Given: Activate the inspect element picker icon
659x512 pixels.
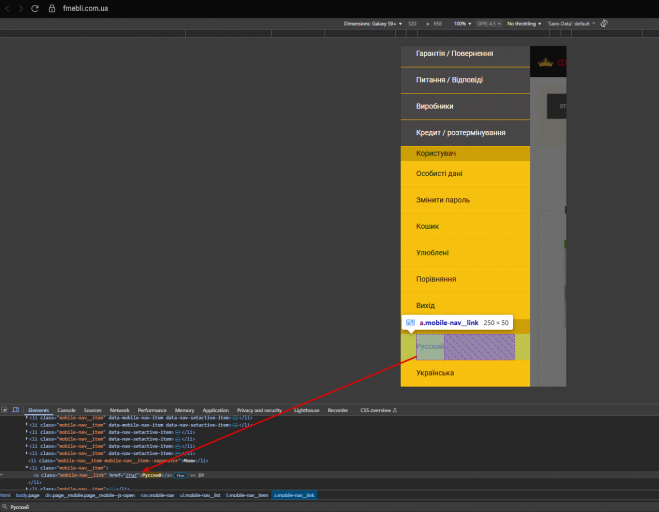Looking at the screenshot, I should (x=5, y=410).
